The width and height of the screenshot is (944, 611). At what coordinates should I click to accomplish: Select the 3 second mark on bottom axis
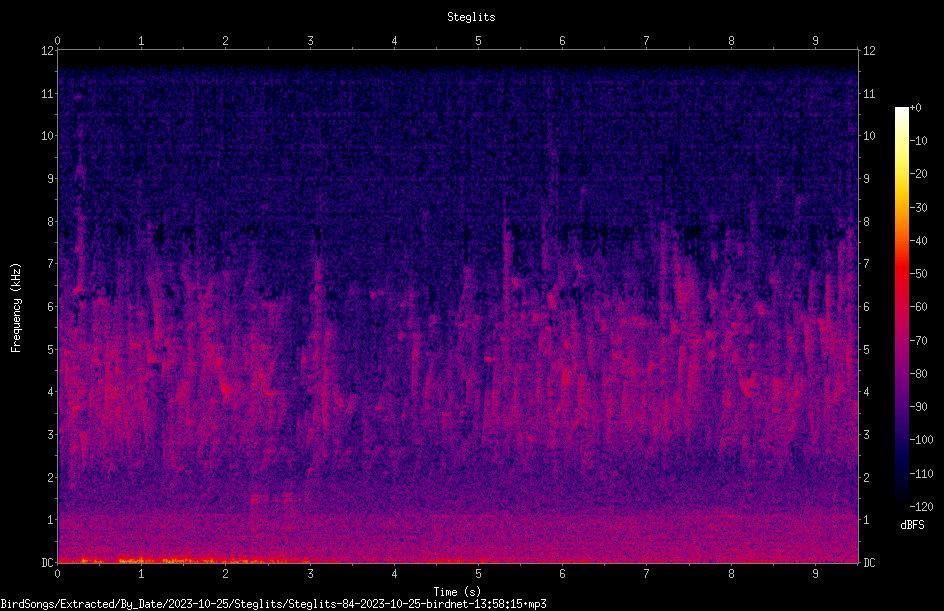pyautogui.click(x=310, y=574)
